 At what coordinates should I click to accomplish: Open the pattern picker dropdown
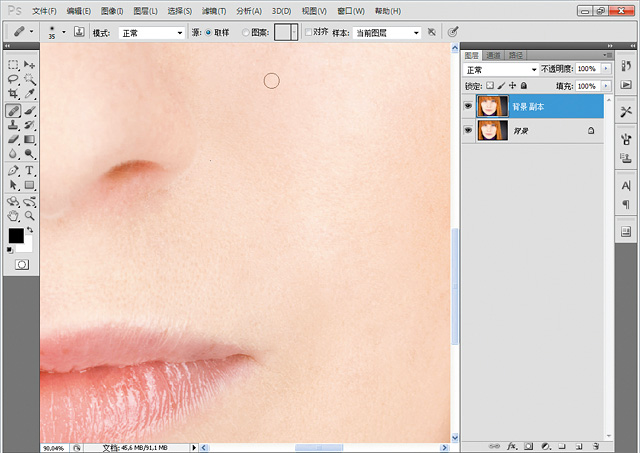[294, 32]
